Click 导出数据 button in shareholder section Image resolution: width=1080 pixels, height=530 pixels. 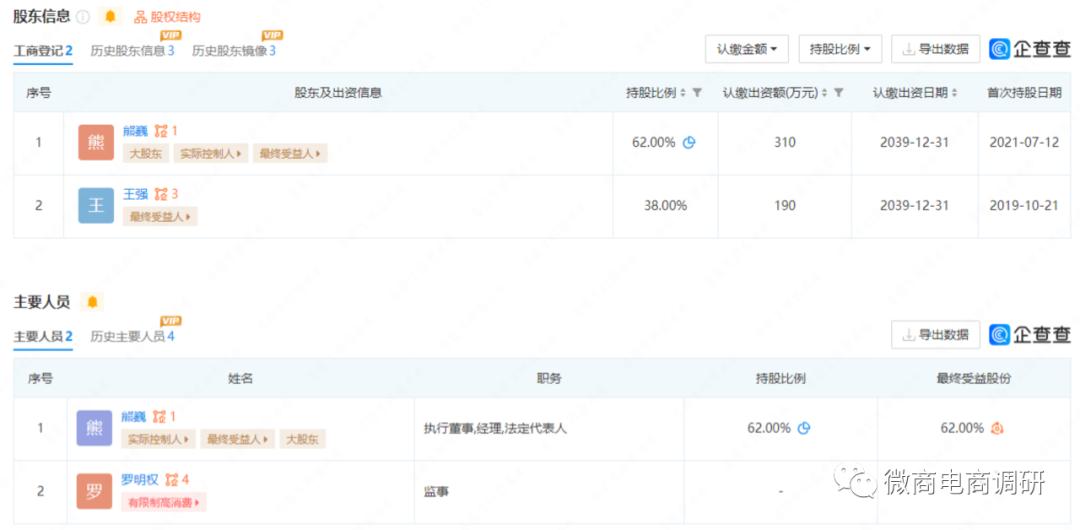pyautogui.click(x=935, y=49)
